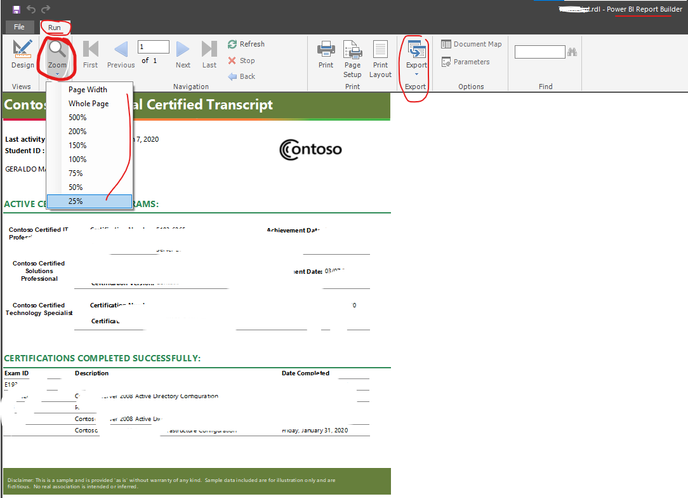Set zoom to 500%
Screen dimensions: 688x498
90,118
